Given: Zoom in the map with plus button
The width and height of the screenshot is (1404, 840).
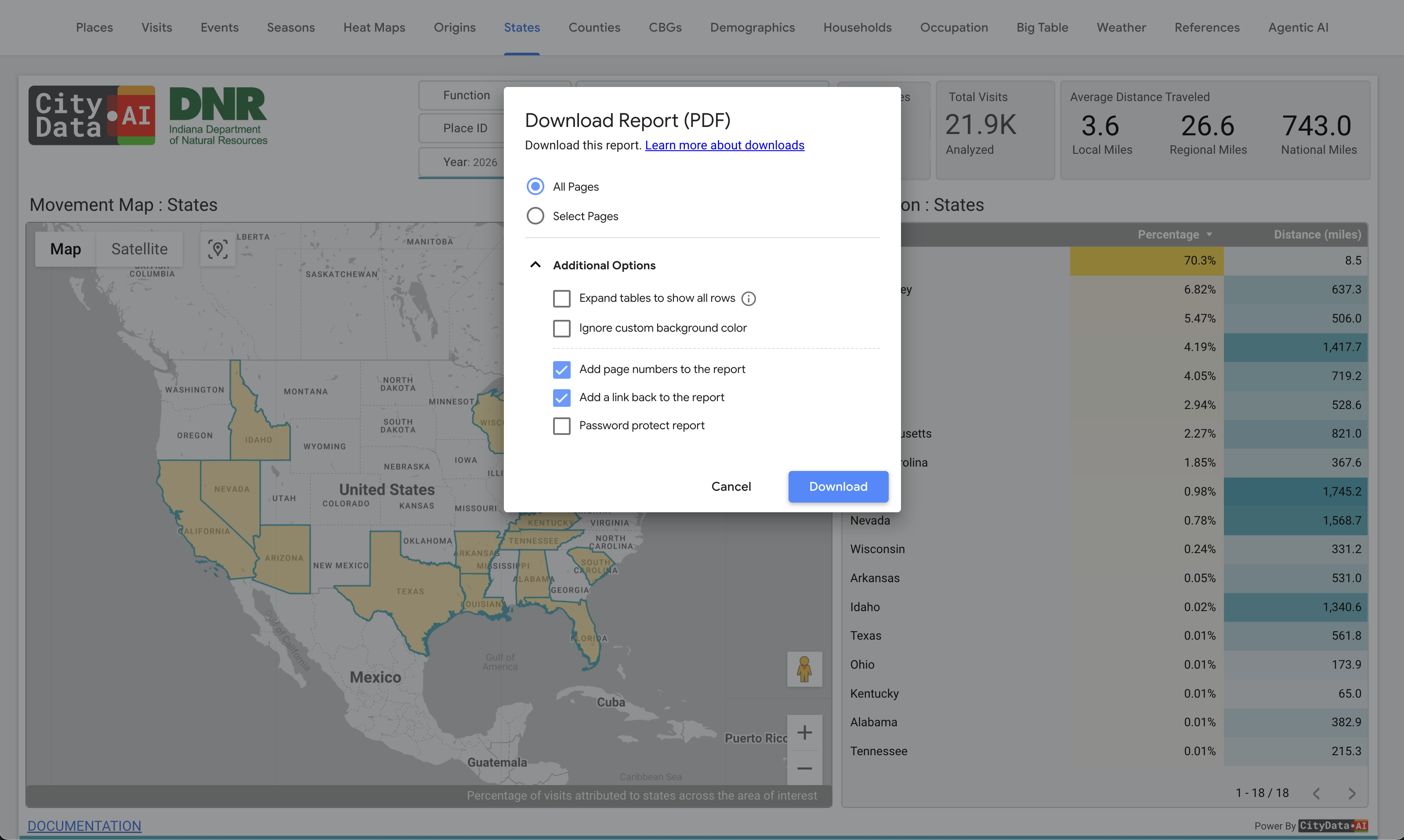Looking at the screenshot, I should pos(804,732).
